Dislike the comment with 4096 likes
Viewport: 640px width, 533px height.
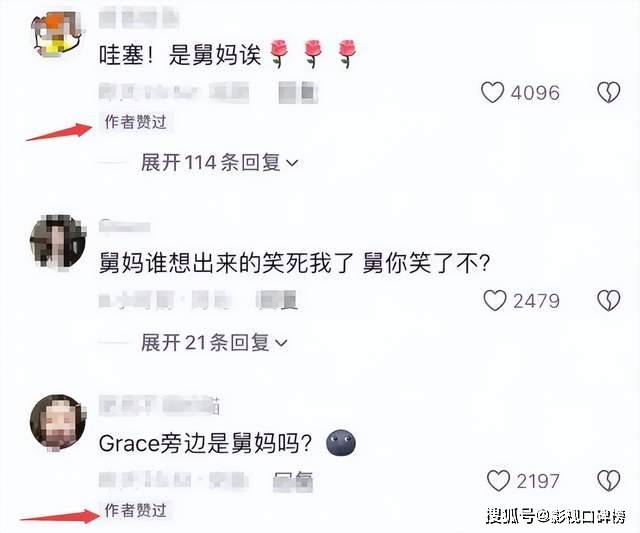pyautogui.click(x=609, y=93)
